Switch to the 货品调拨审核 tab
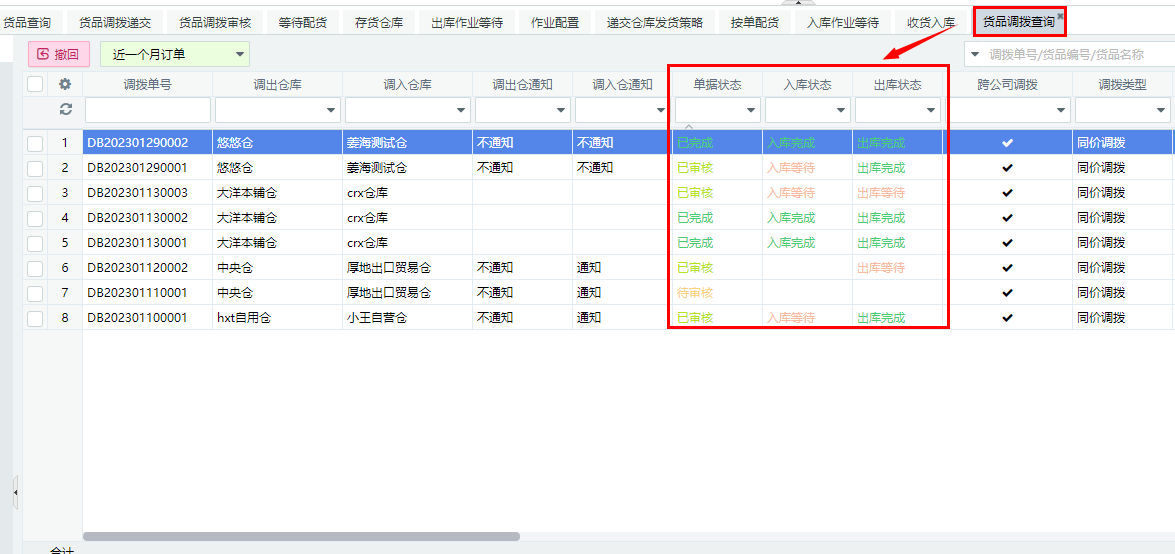 (x=215, y=22)
